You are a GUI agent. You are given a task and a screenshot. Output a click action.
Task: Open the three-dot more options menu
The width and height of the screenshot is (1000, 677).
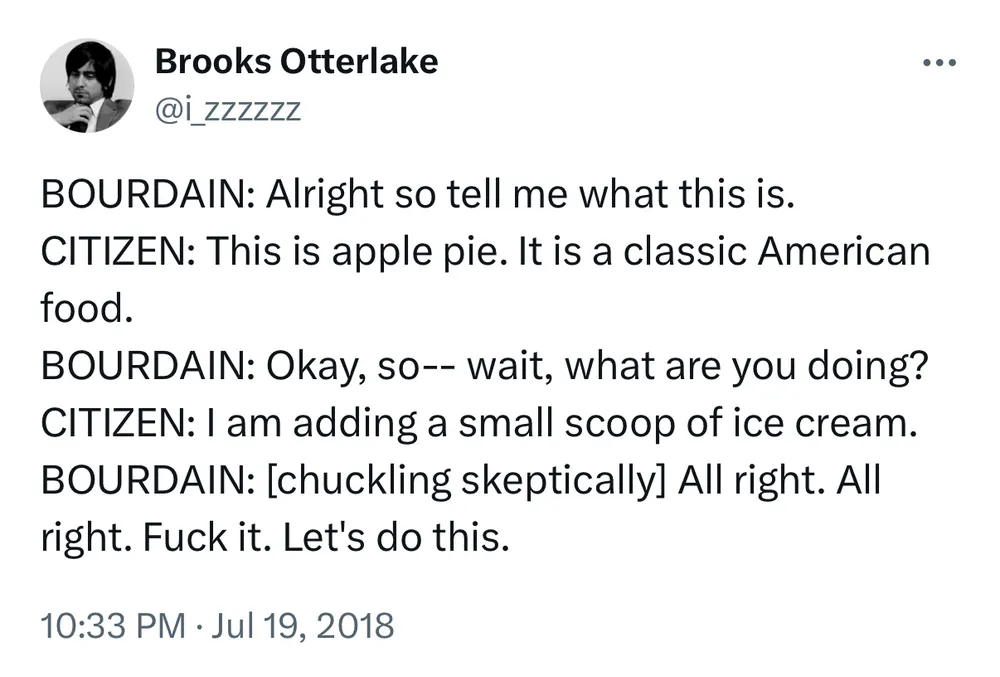(x=940, y=65)
